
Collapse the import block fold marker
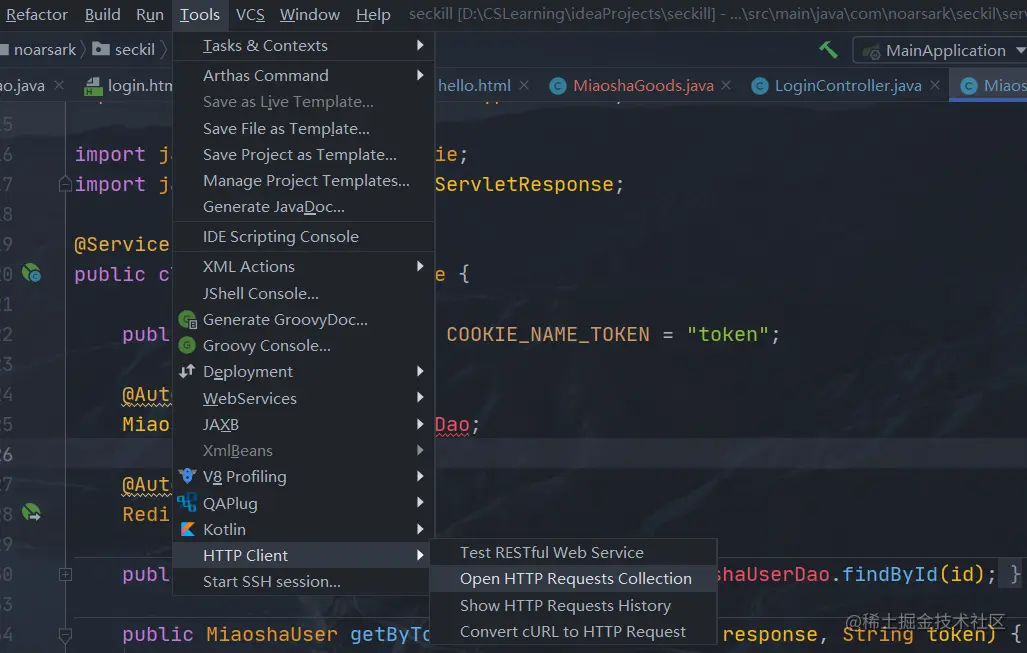[65, 184]
